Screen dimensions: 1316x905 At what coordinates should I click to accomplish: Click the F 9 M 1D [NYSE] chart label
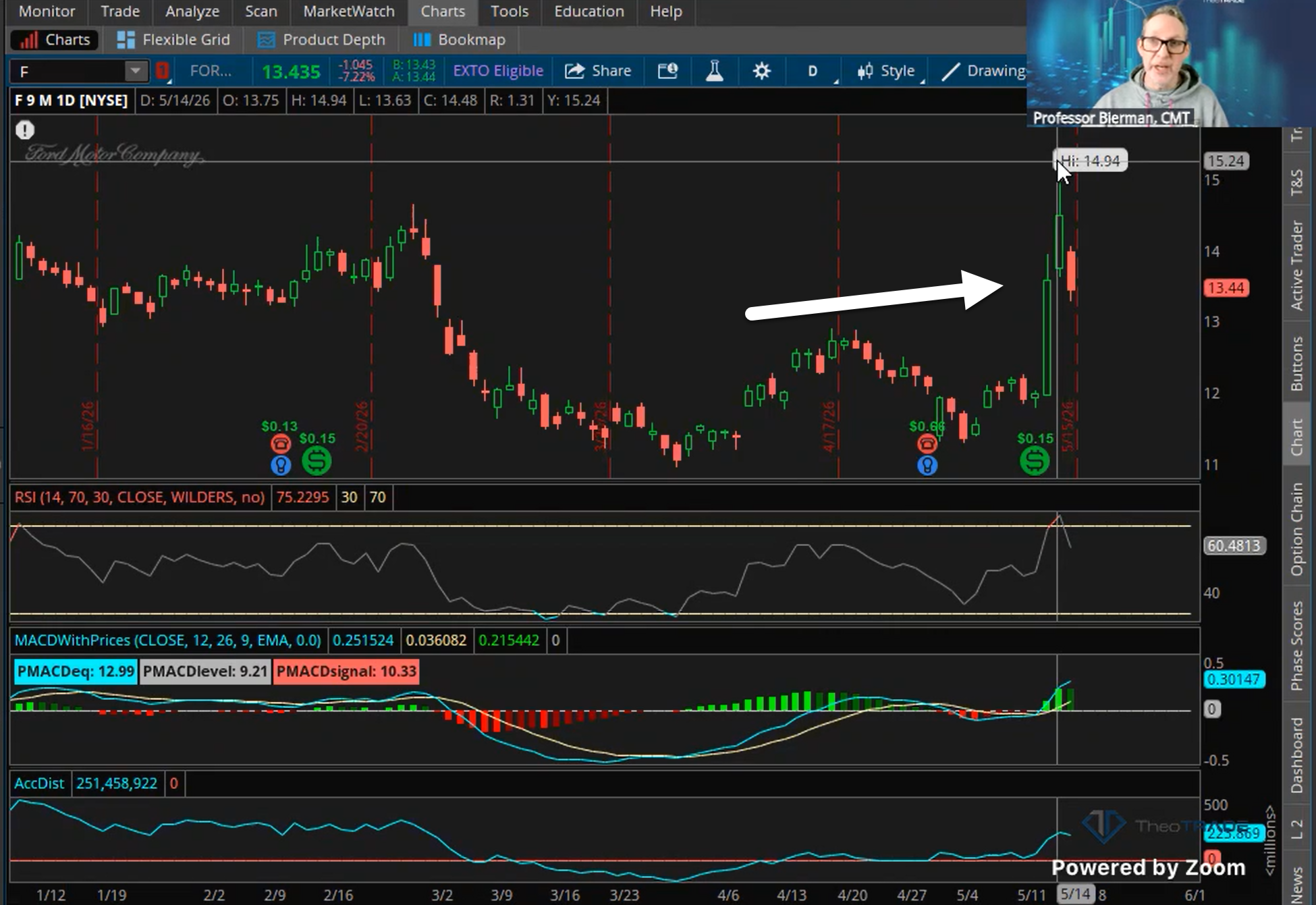72,101
